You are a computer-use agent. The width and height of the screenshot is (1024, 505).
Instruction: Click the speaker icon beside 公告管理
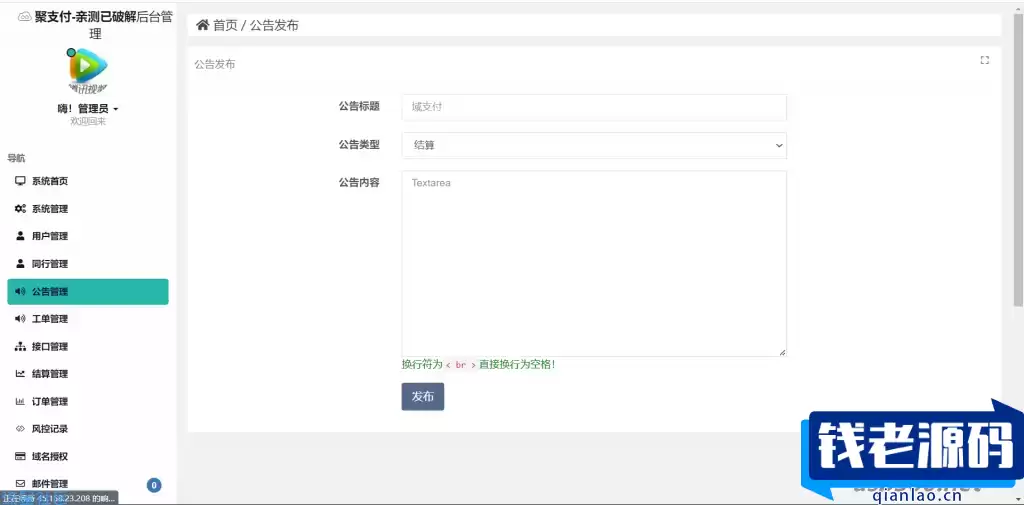(x=20, y=291)
